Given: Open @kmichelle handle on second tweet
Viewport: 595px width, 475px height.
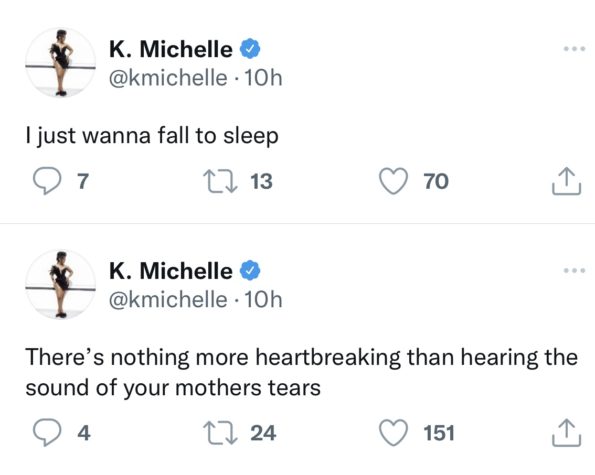Looking at the screenshot, I should tap(168, 300).
